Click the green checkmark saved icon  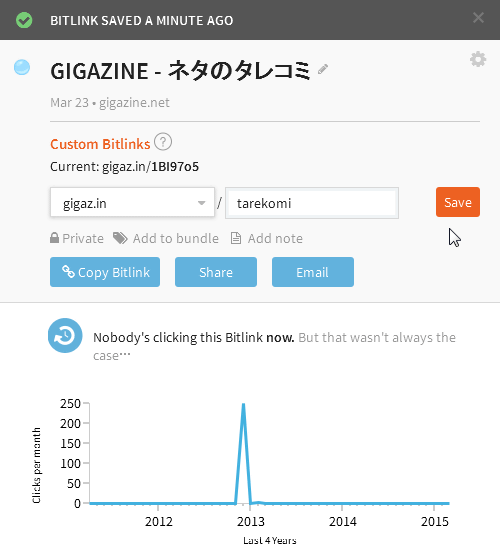pos(24,20)
